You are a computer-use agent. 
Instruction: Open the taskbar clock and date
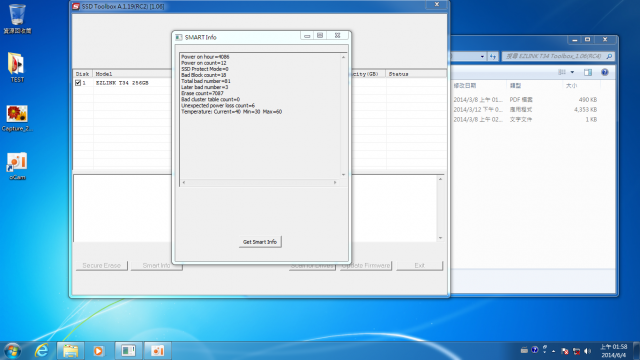coord(613,351)
